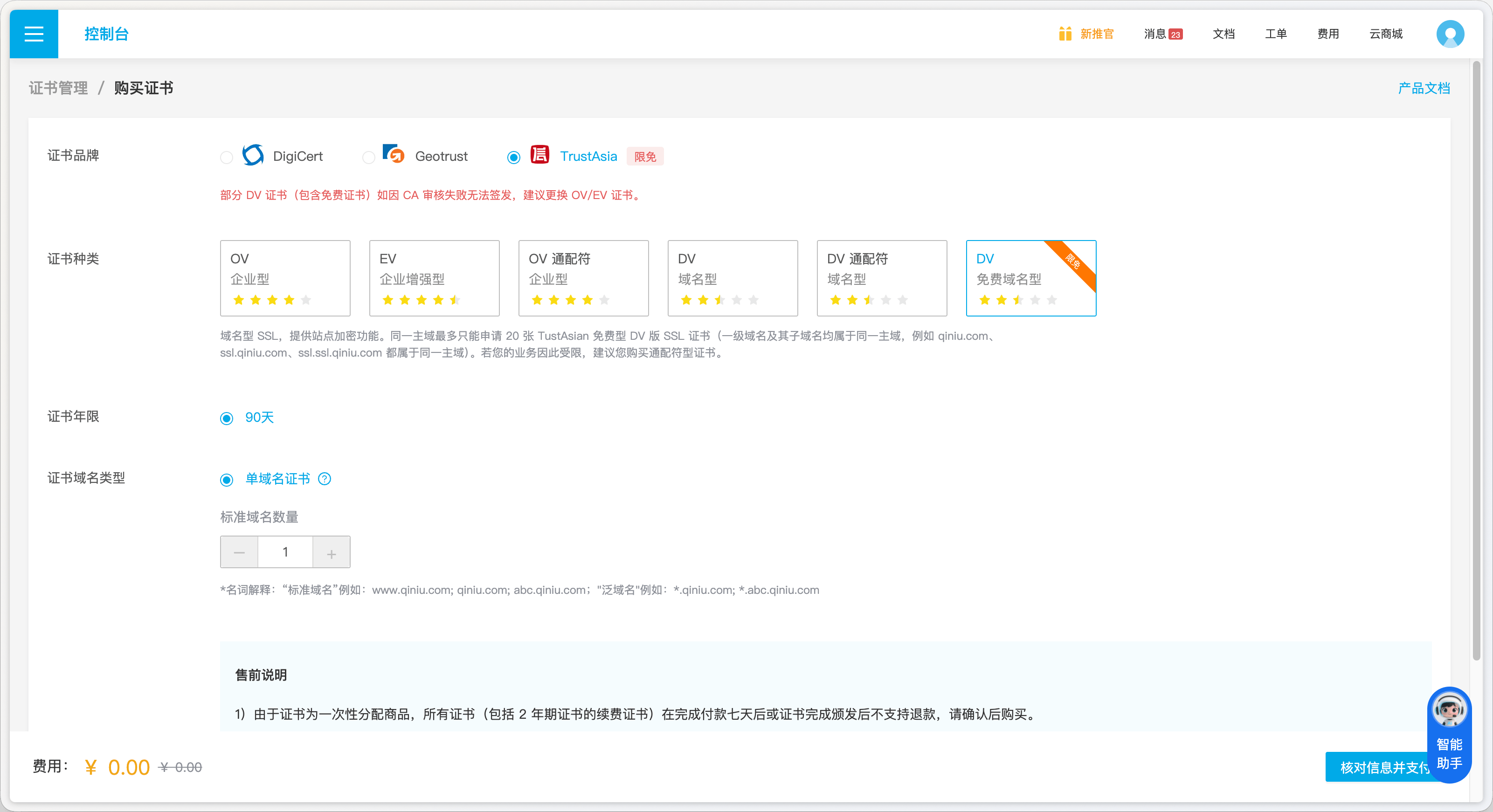The width and height of the screenshot is (1493, 812).
Task: Click the page vertical scrollbar
Action: point(1476,359)
